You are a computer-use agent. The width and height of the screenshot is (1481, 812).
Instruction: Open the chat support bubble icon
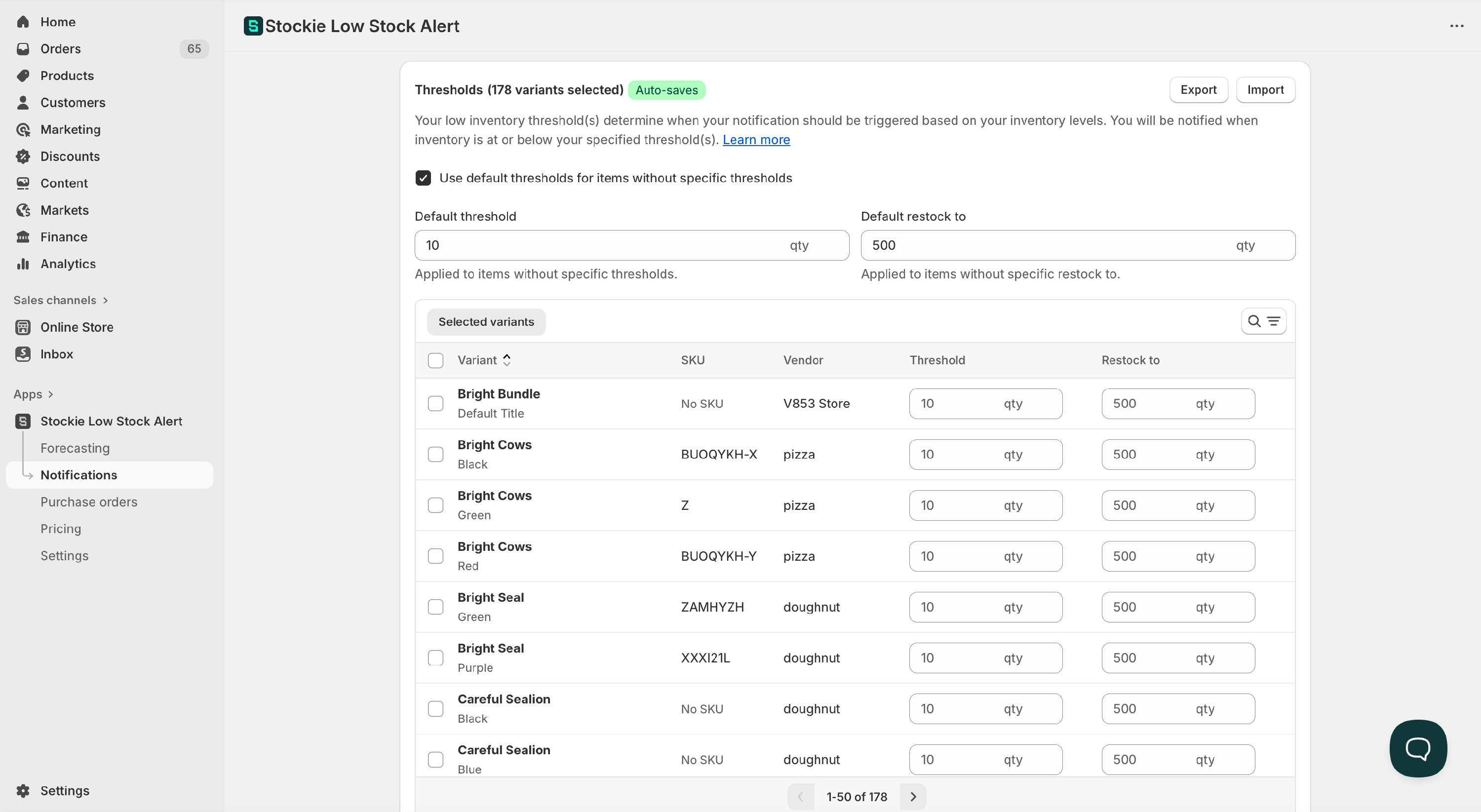[1418, 748]
